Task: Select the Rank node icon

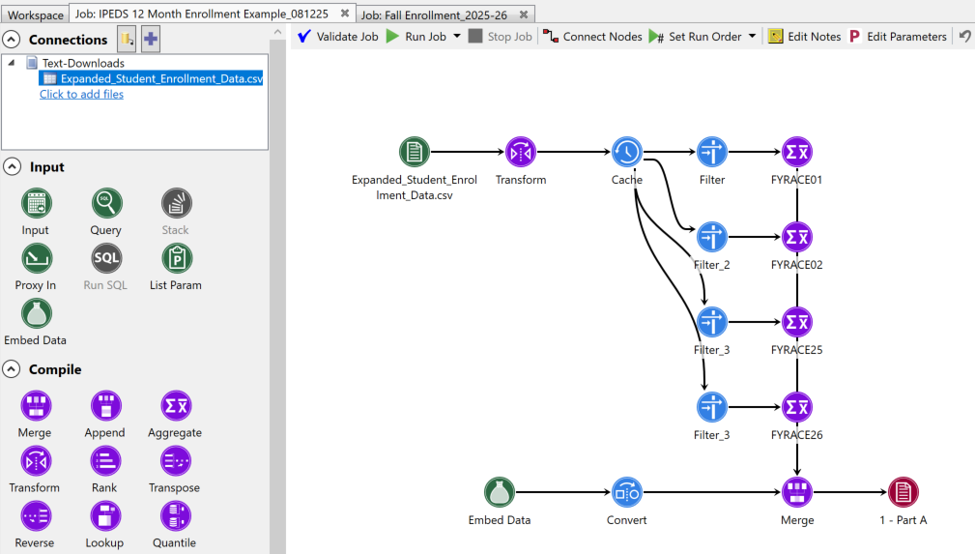Action: (106, 461)
